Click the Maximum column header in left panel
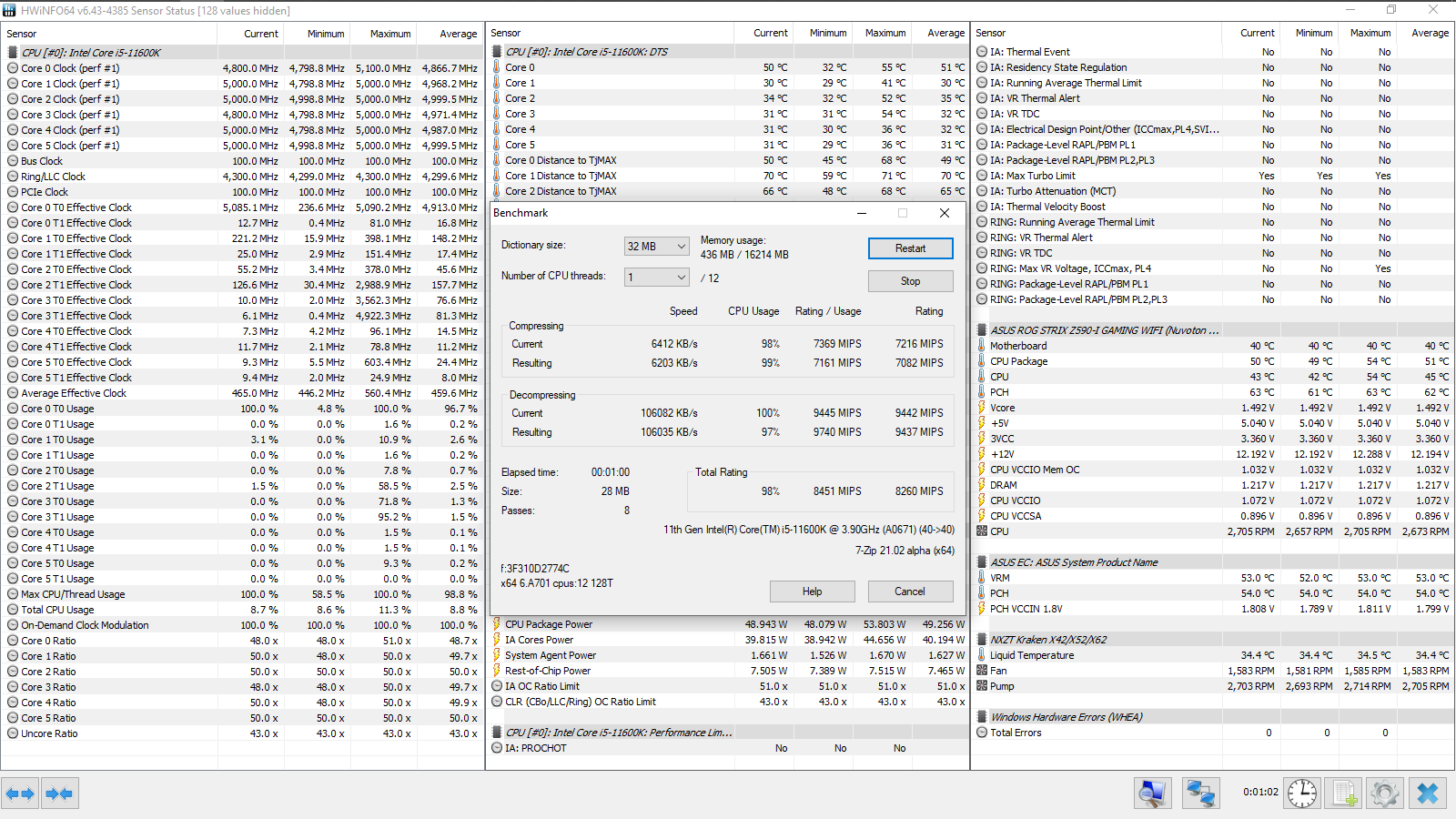 [x=390, y=34]
